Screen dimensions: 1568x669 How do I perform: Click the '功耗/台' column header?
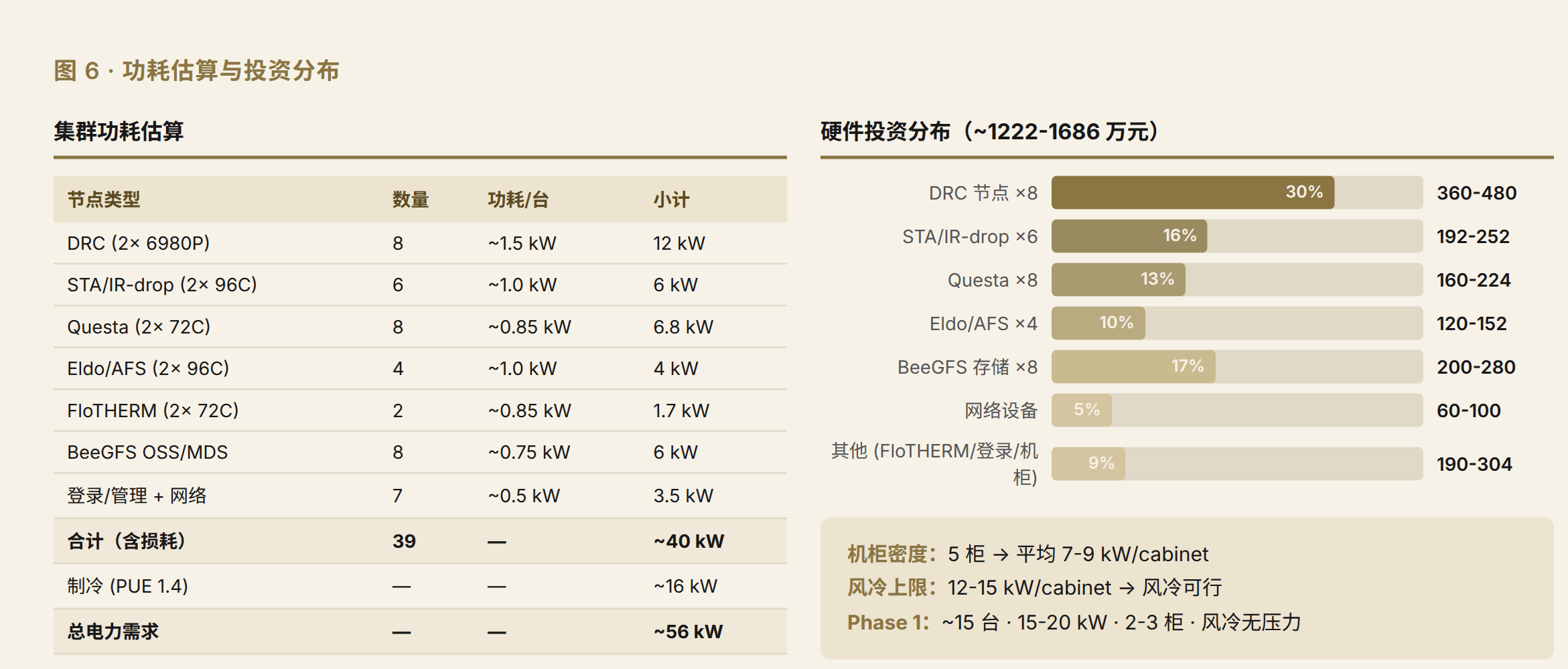click(518, 200)
